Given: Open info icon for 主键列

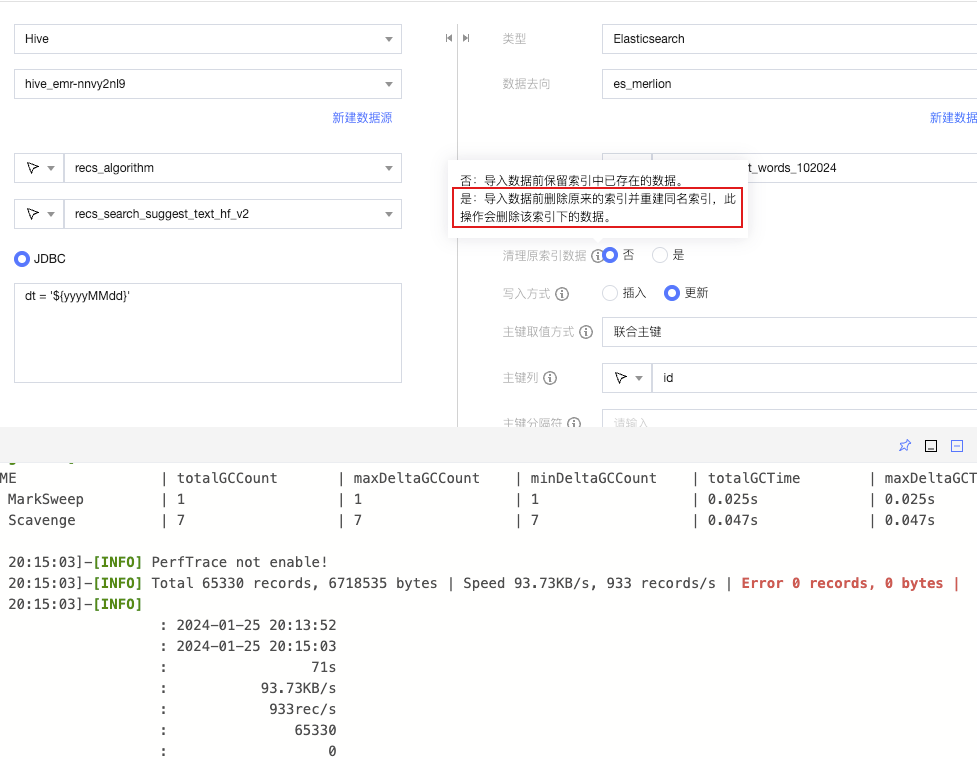Looking at the screenshot, I should point(550,378).
